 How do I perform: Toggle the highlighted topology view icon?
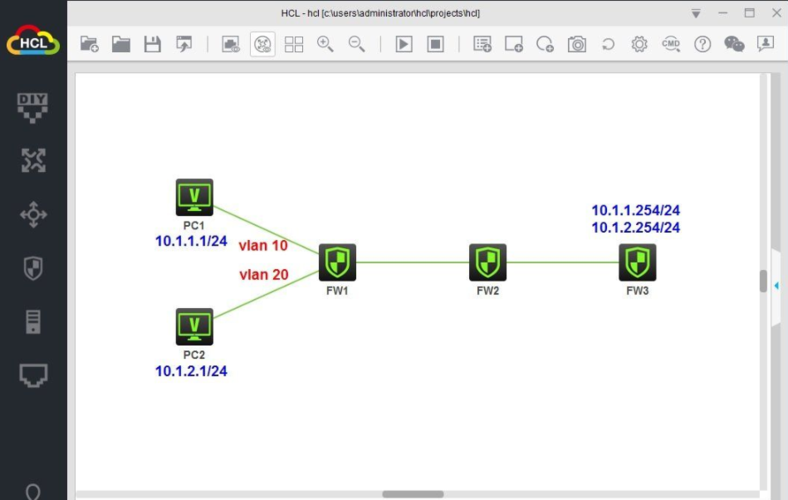tap(262, 44)
